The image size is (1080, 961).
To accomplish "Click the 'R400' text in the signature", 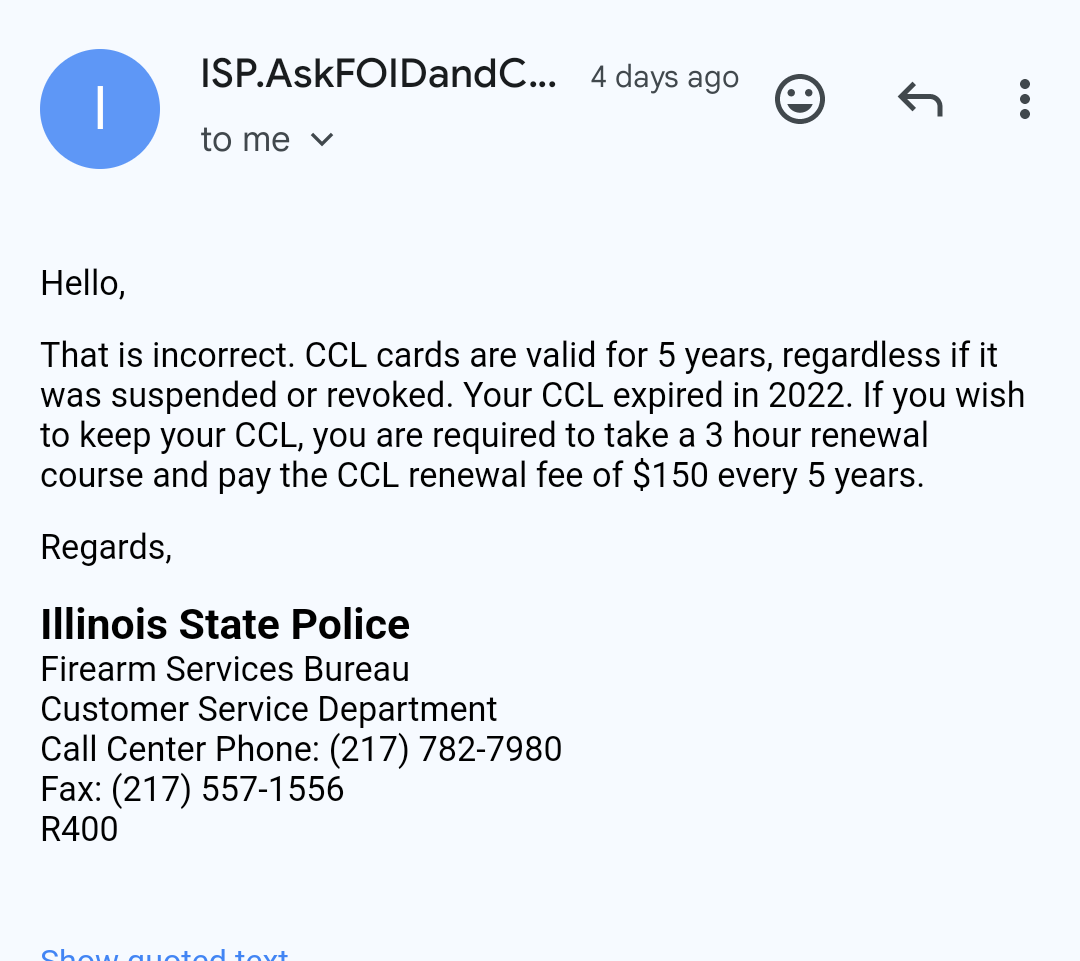I will click(x=79, y=829).
